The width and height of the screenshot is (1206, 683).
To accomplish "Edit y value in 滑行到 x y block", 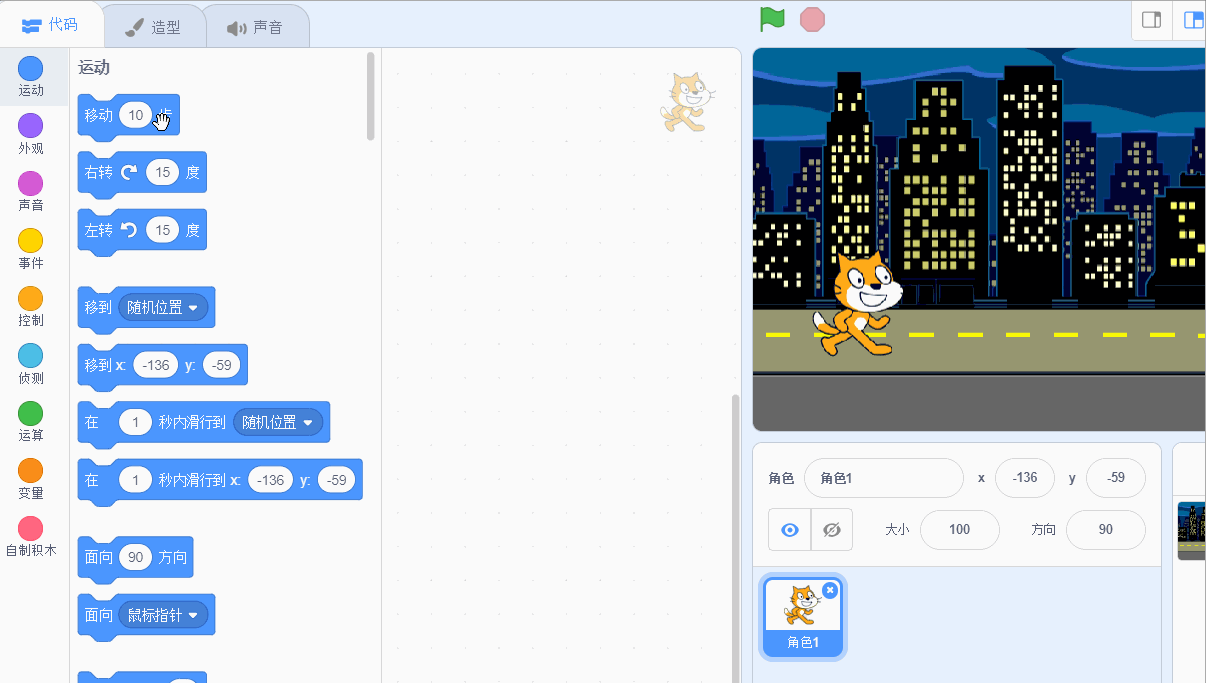I will point(337,480).
